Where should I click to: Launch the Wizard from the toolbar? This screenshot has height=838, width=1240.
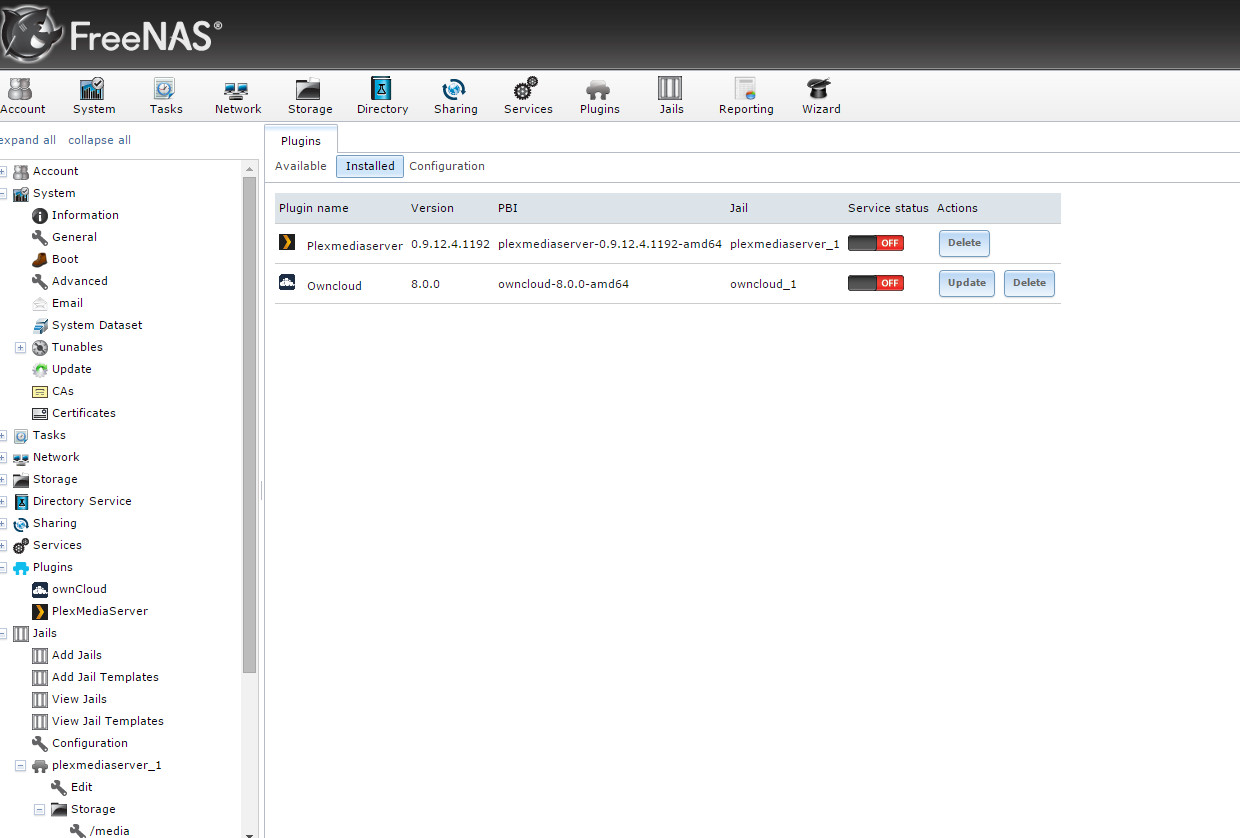(821, 97)
